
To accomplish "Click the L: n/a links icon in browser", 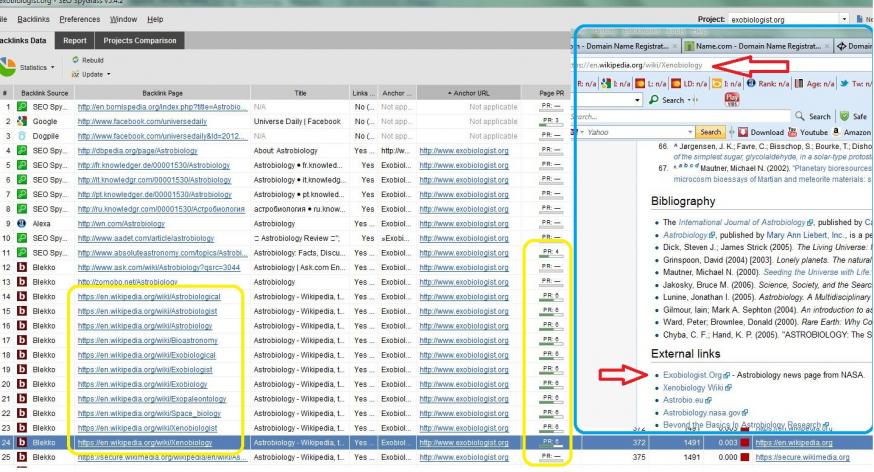I will [x=640, y=84].
